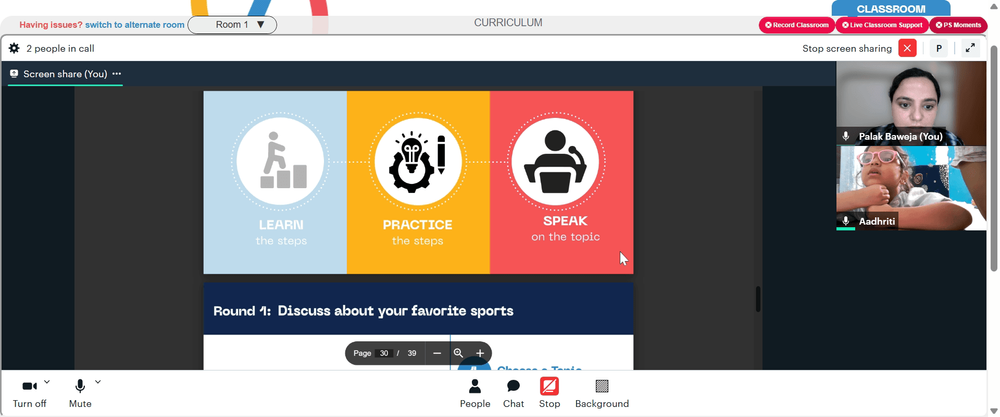The width and height of the screenshot is (1000, 417).
Task: Click the shared document scrollbar thumb
Action: click(758, 299)
